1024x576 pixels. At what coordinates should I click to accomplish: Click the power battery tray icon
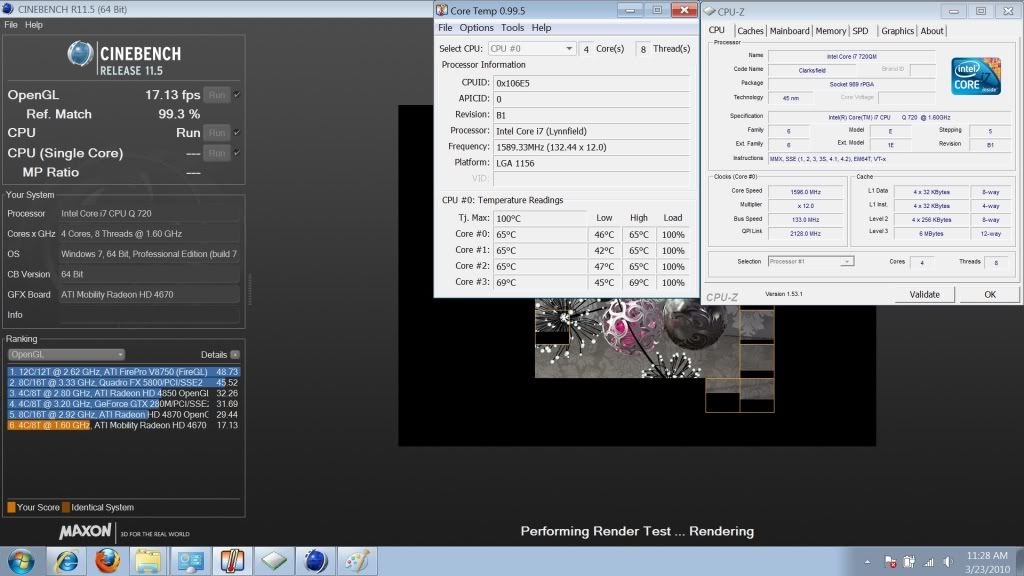909,562
